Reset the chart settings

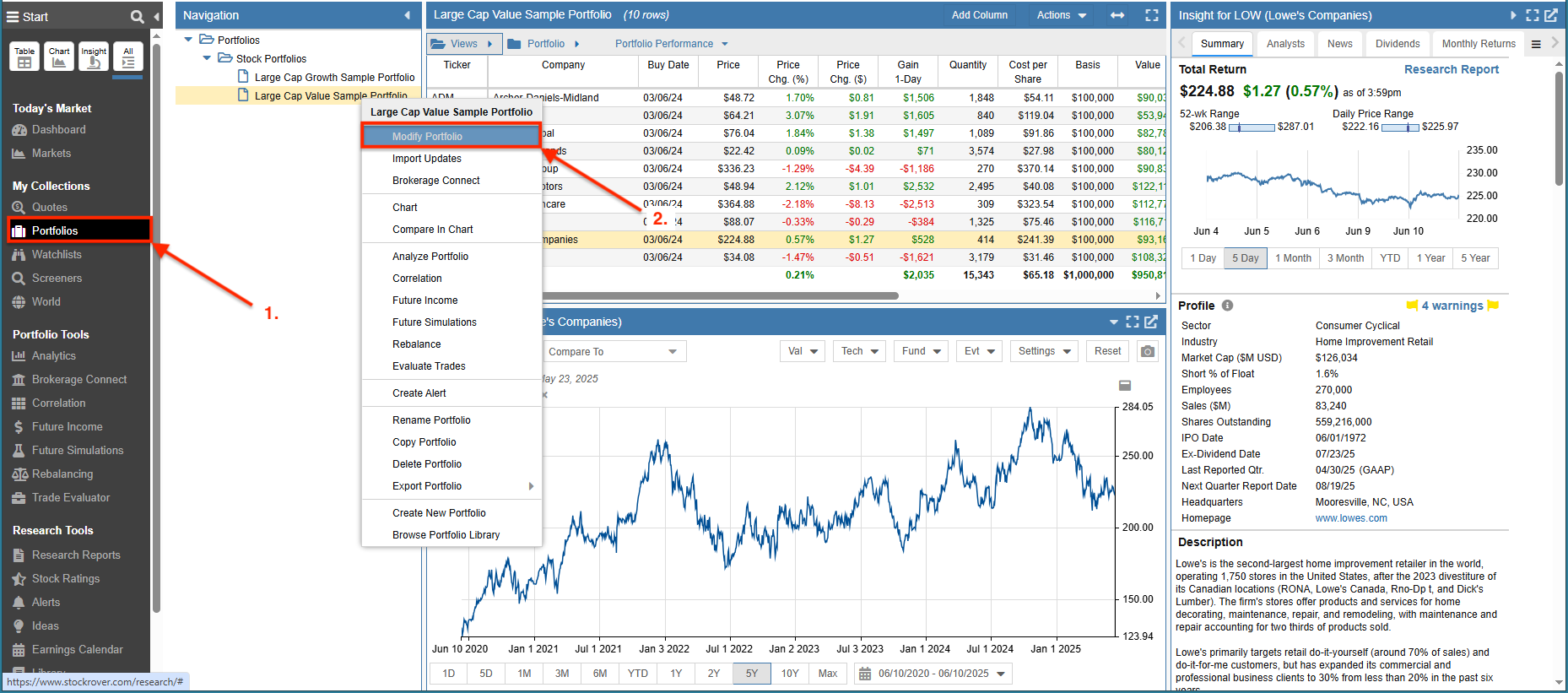(x=1108, y=351)
